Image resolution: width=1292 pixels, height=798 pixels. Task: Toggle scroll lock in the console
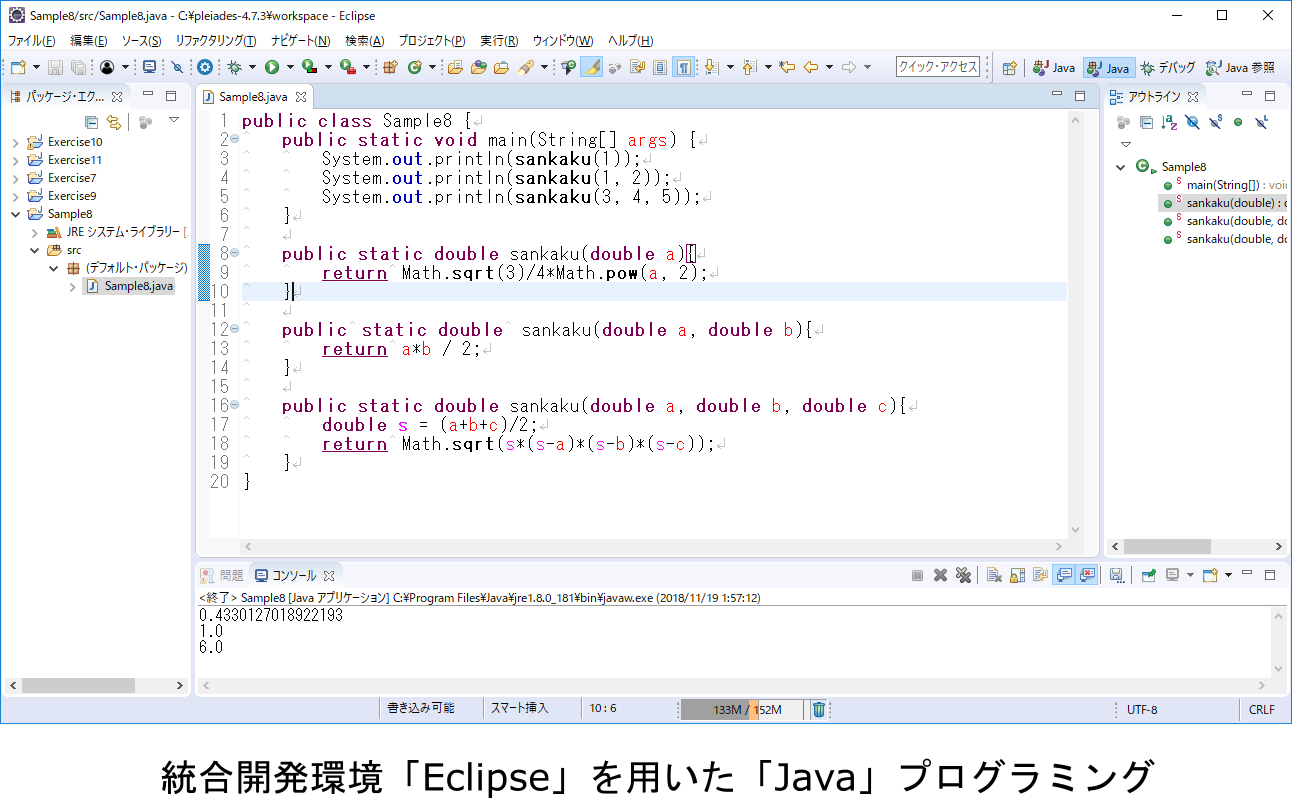(x=1016, y=575)
